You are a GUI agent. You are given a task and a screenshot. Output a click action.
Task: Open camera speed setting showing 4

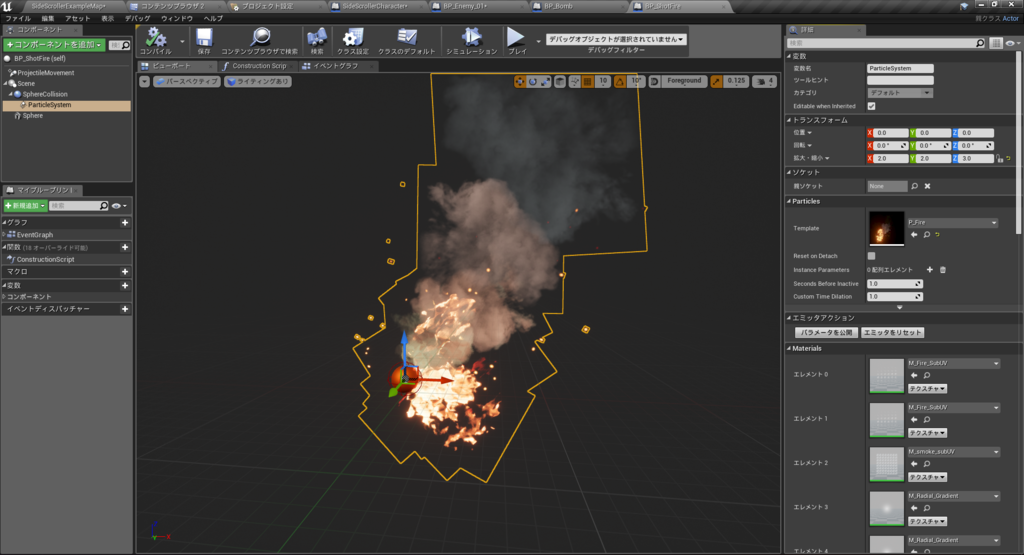pyautogui.click(x=765, y=82)
